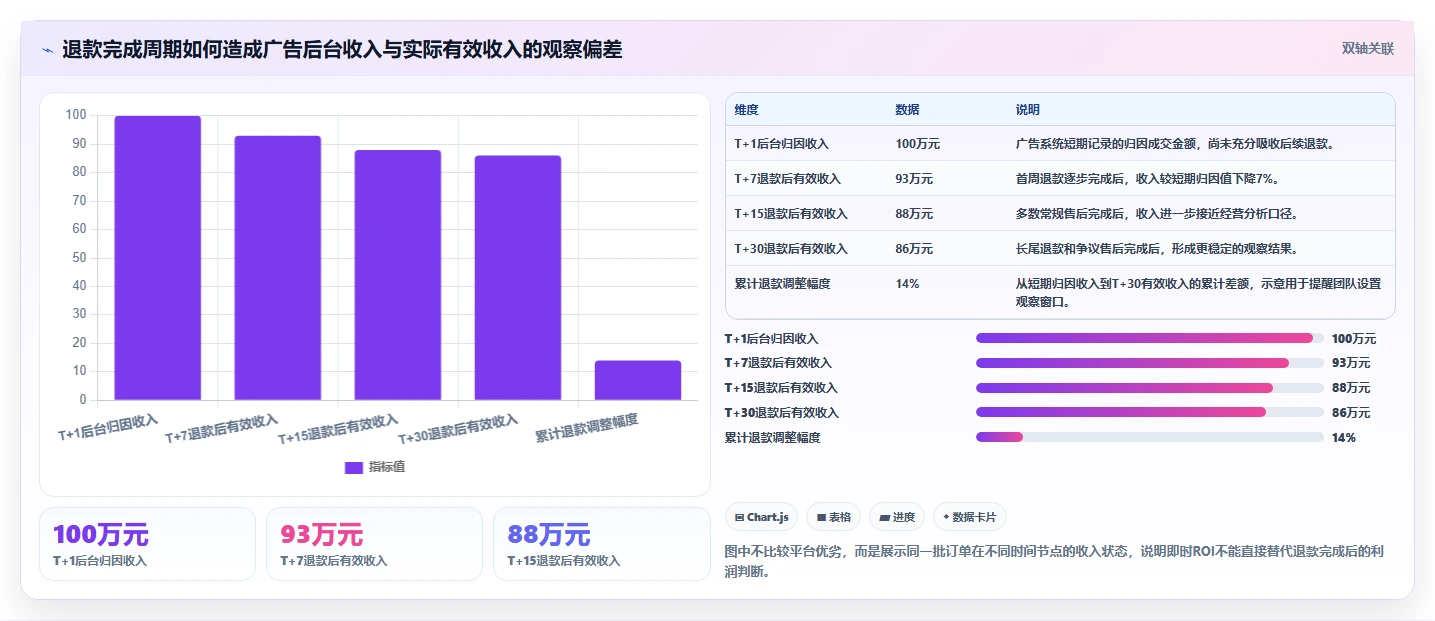The height and width of the screenshot is (621, 1435).
Task: Select the T+1后台归因收入 chart bar
Action: [x=157, y=258]
